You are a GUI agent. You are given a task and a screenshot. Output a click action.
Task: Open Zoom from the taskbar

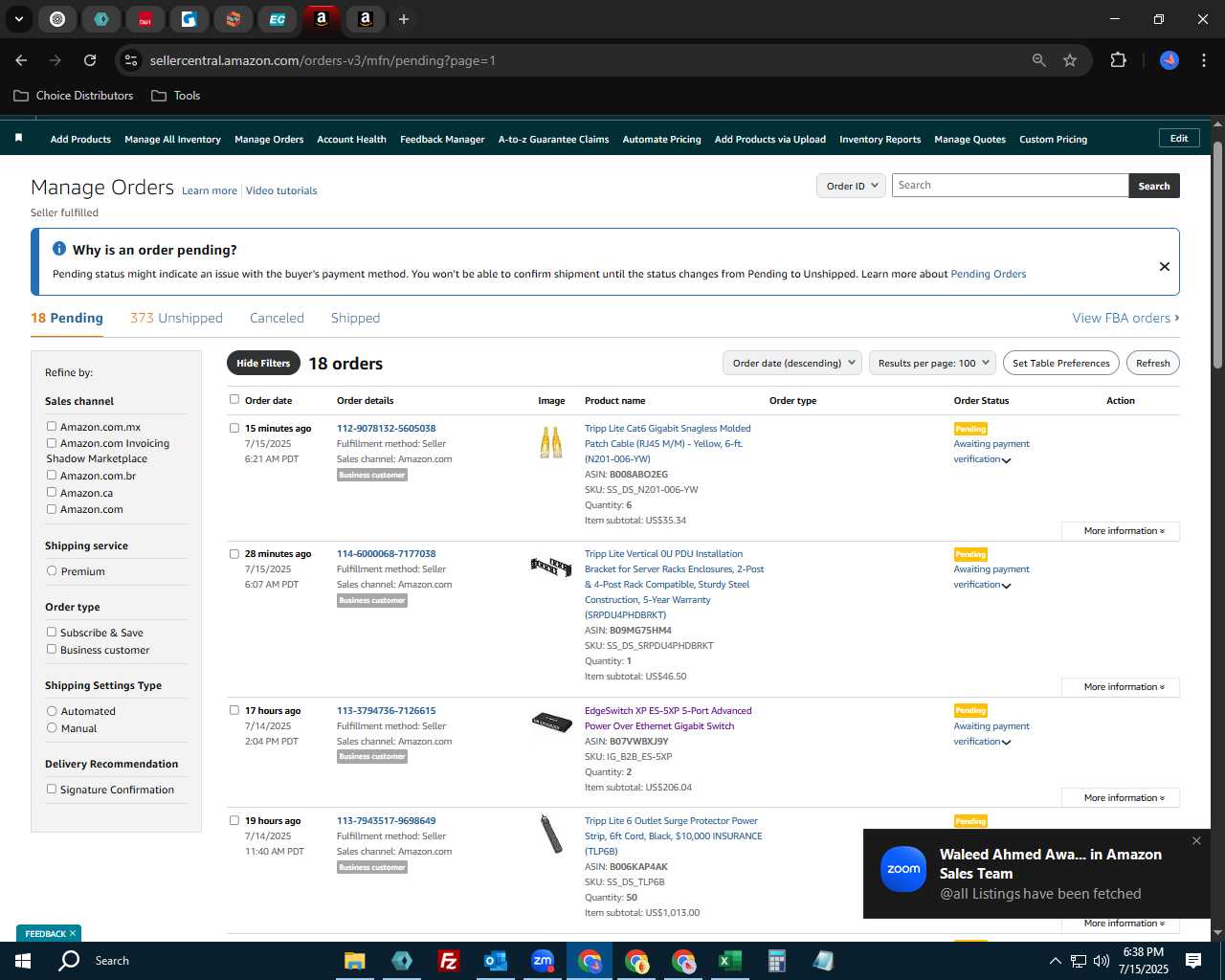click(x=543, y=961)
